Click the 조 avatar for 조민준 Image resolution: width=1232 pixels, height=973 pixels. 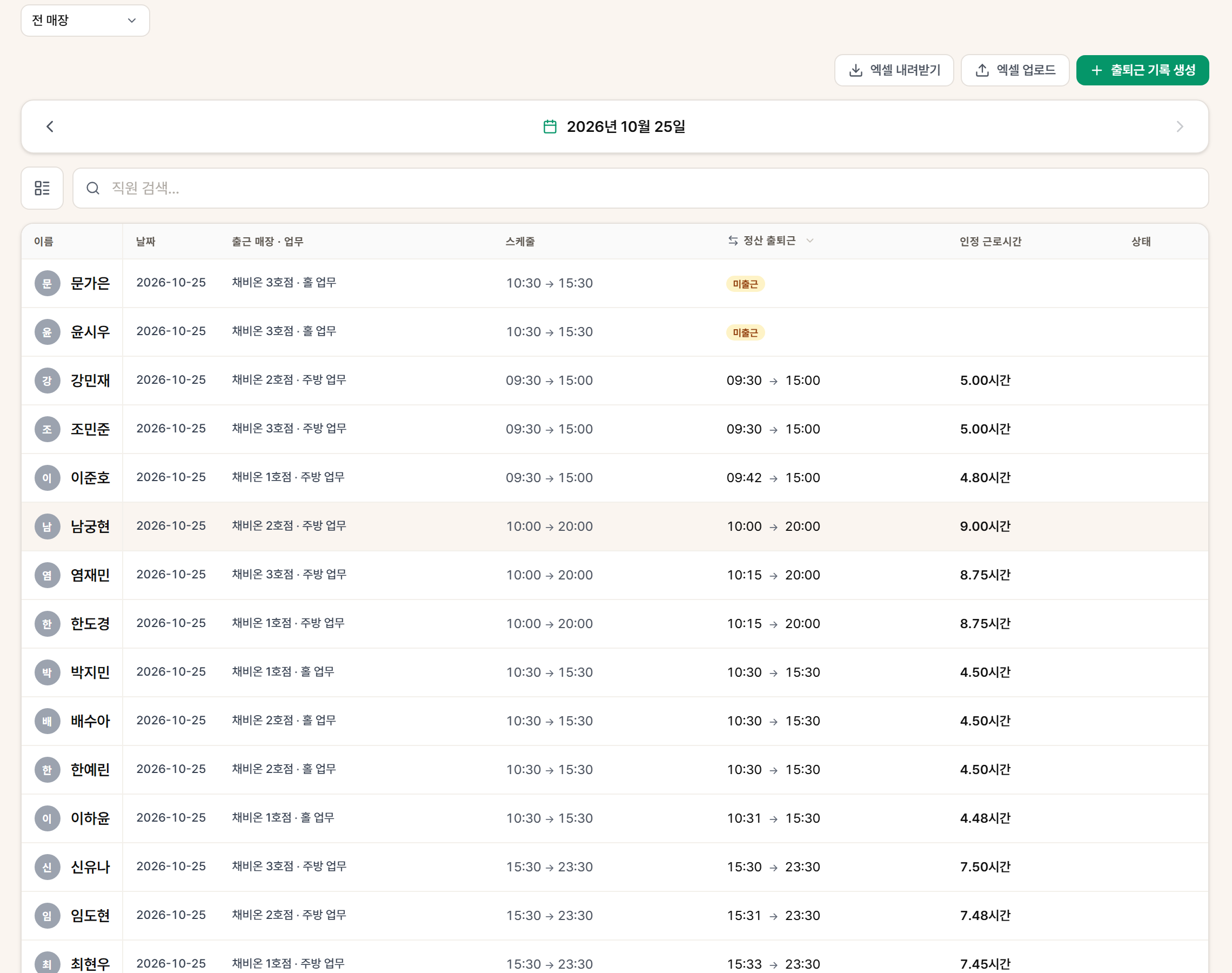tap(47, 429)
